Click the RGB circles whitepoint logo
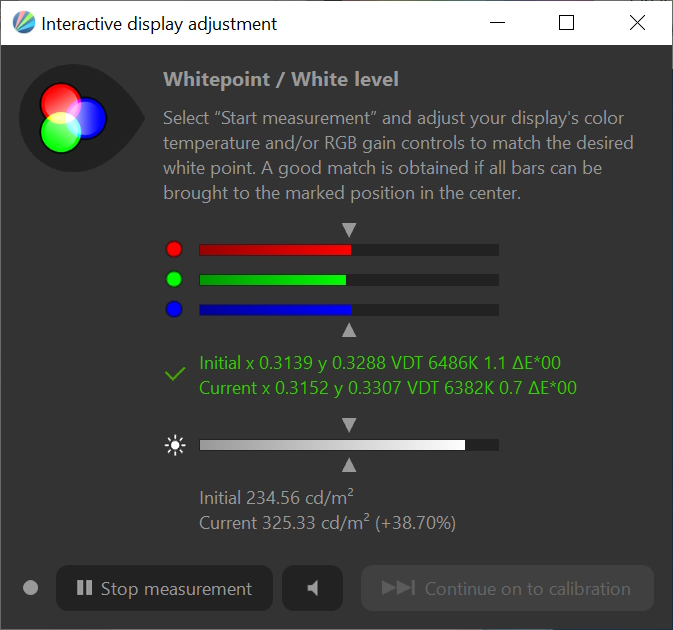673x630 pixels. pos(71,117)
